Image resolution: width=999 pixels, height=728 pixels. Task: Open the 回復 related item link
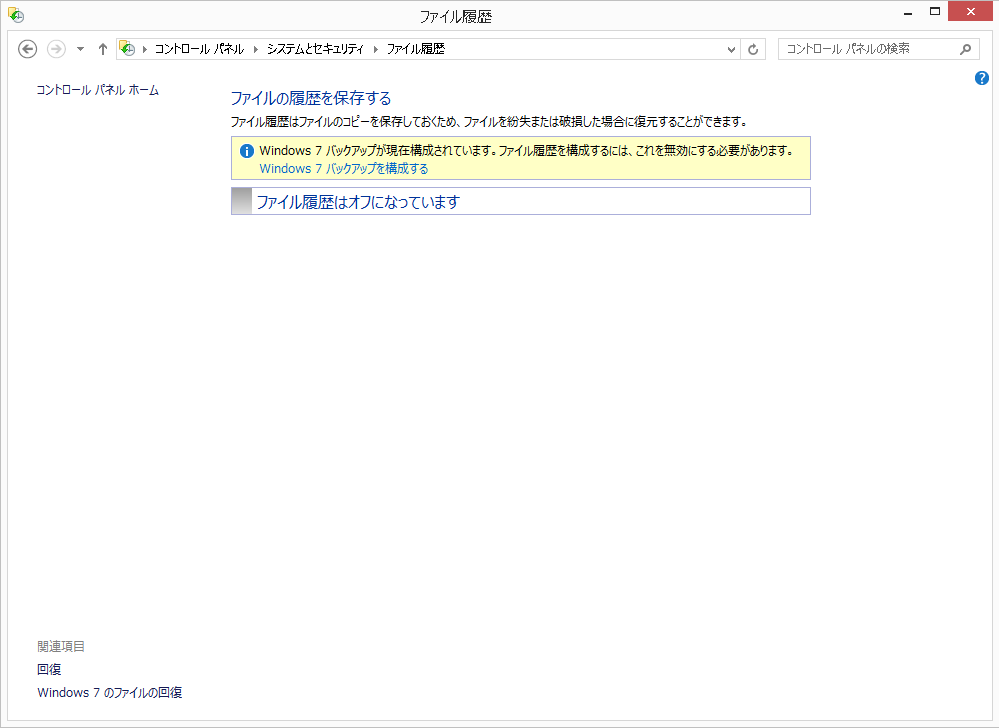pos(49,670)
